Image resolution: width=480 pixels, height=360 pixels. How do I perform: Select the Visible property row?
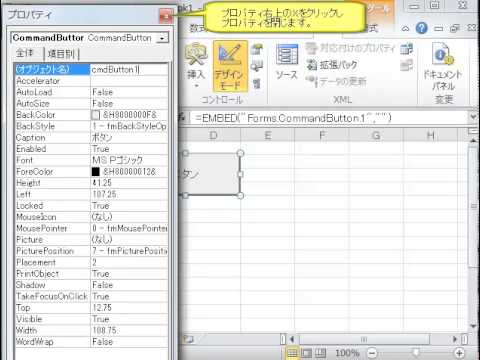click(x=91, y=319)
